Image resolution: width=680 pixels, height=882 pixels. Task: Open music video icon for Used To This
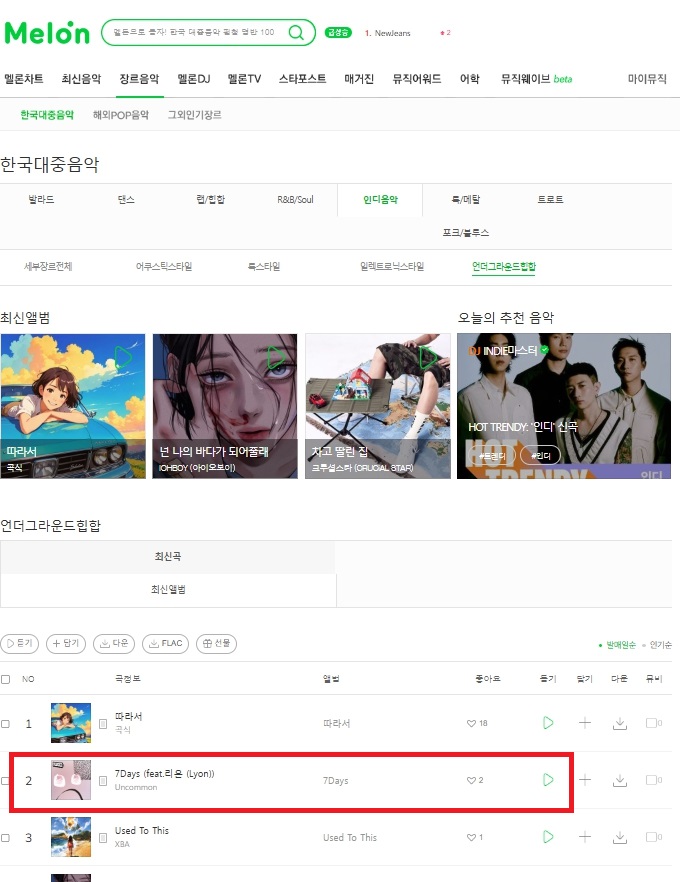click(x=654, y=837)
